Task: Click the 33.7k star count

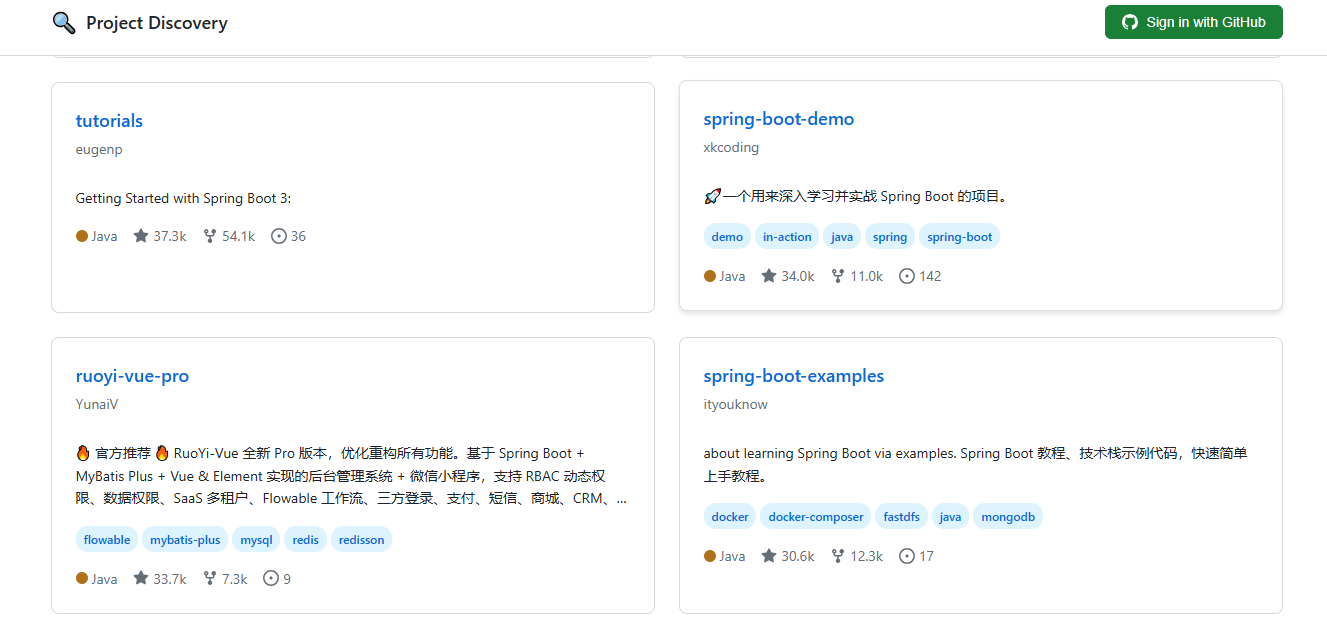Action: click(x=170, y=578)
